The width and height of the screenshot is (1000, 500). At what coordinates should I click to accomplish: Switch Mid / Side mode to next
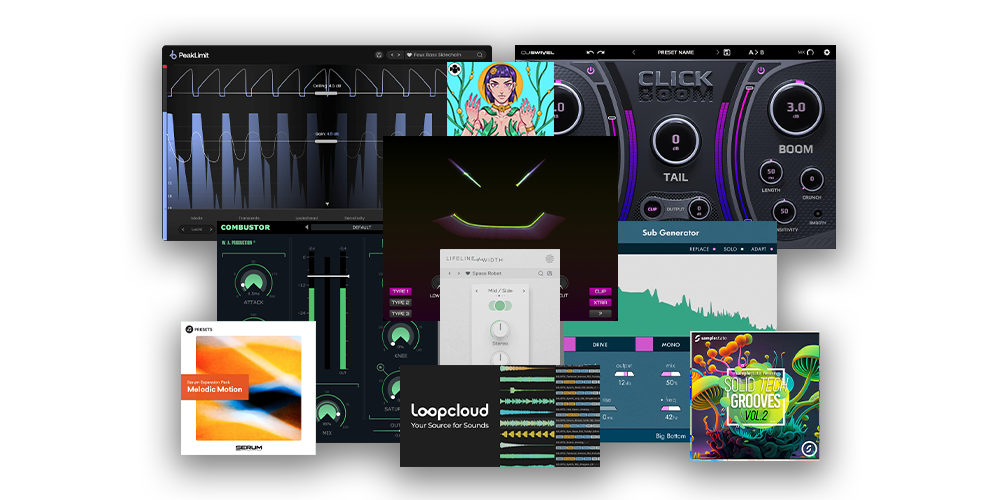[524, 291]
